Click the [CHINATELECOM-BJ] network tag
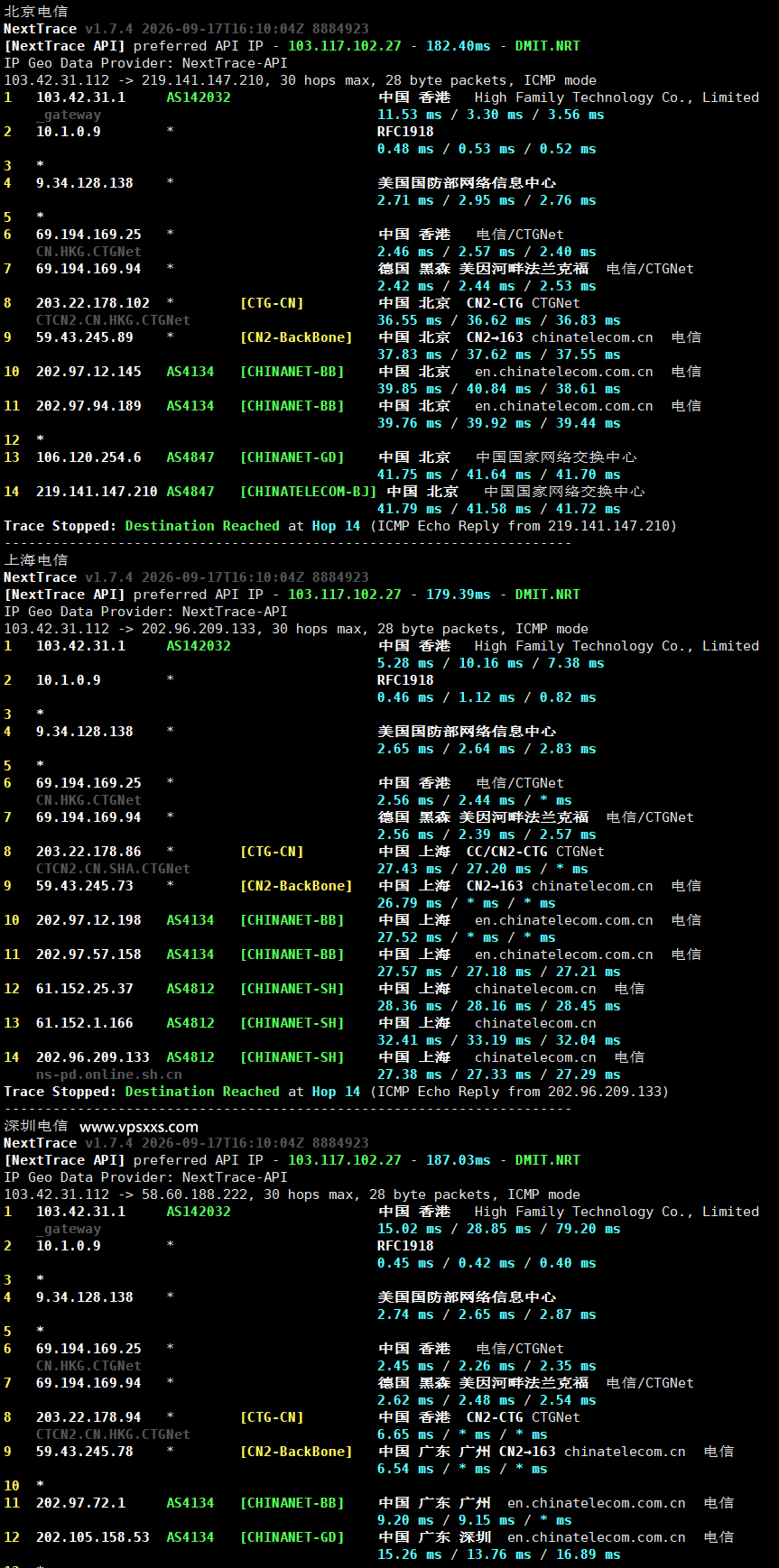The image size is (779, 1568). [309, 492]
